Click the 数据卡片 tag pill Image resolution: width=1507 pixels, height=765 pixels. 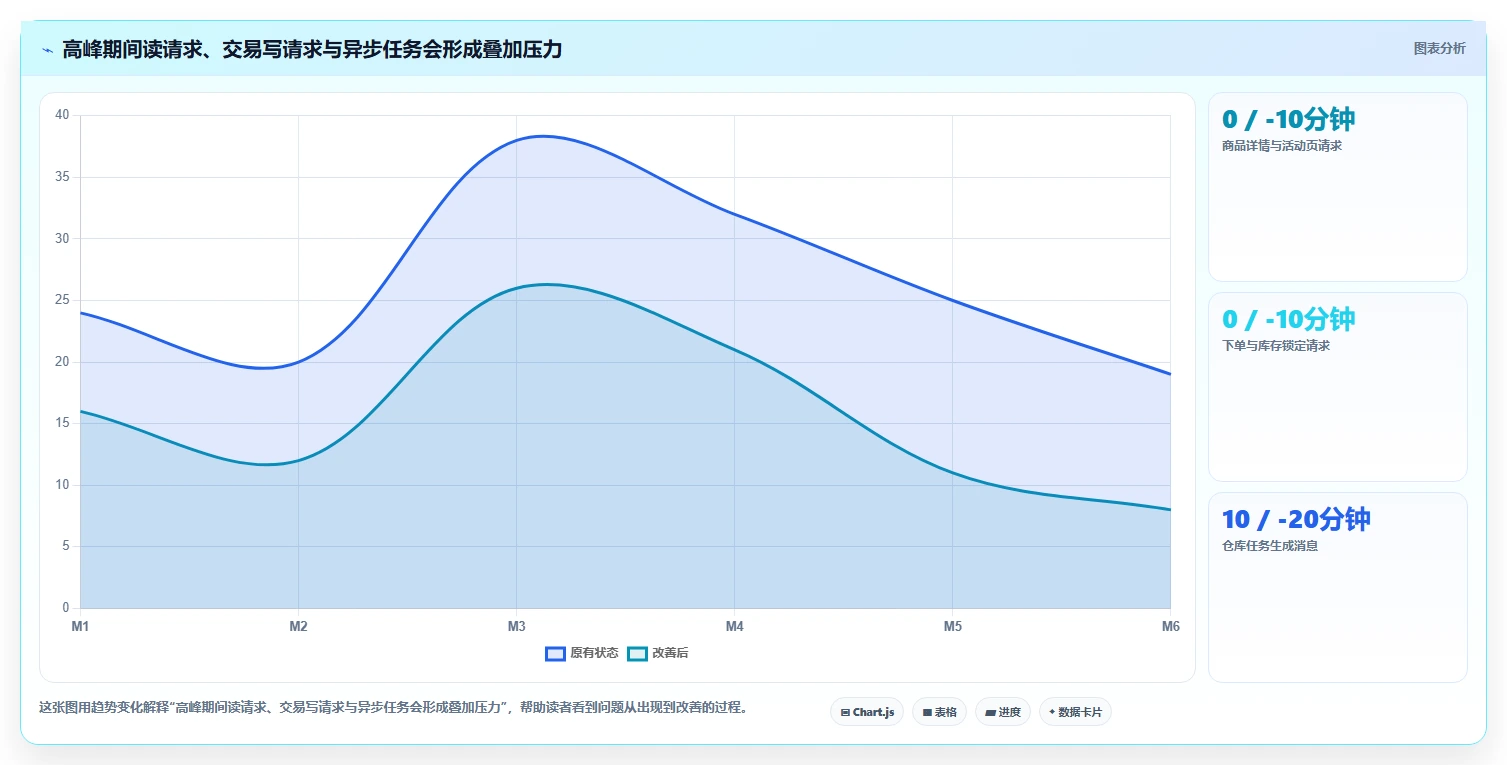[x=1075, y=712]
